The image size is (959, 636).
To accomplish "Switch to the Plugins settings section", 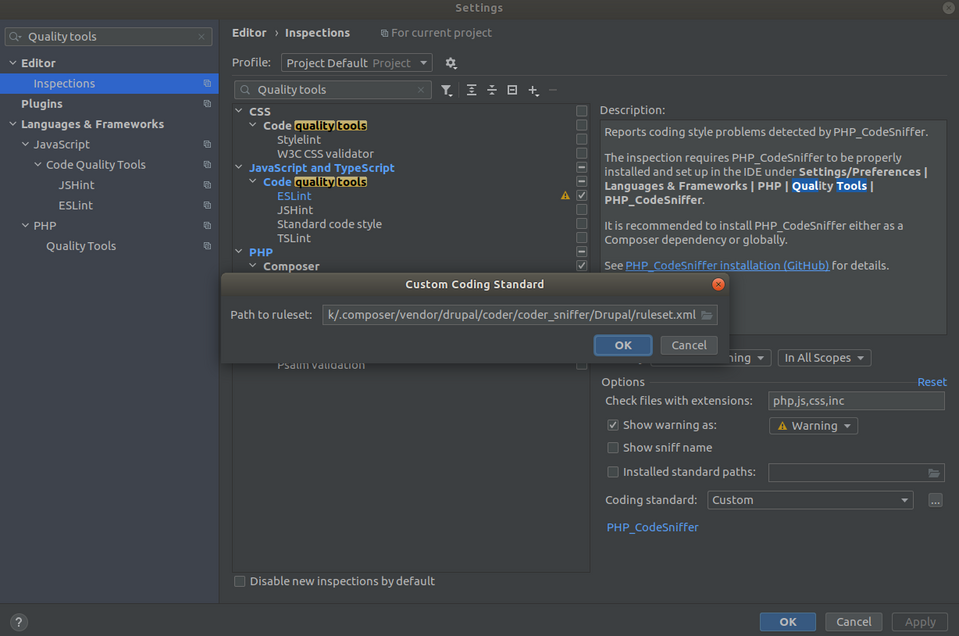I will pyautogui.click(x=41, y=103).
